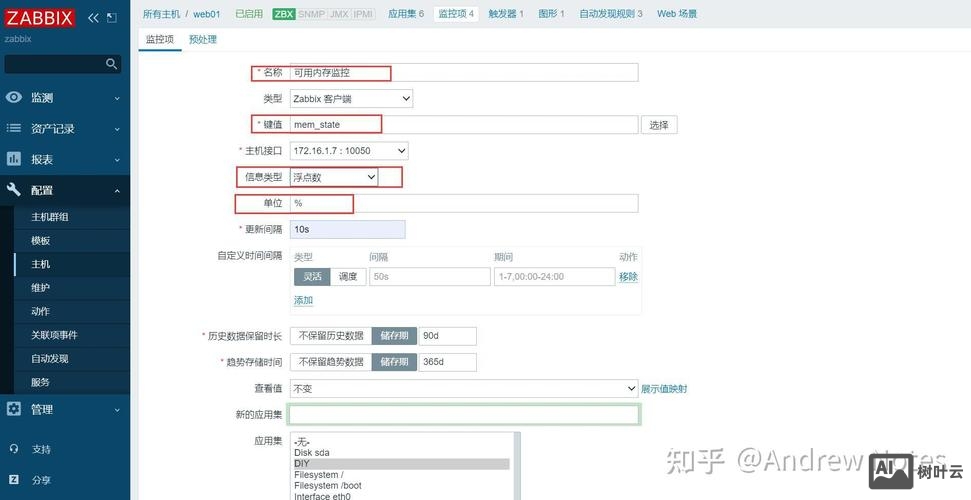Click the Z icon for 分享
Image resolution: width=971 pixels, height=500 pixels.
tap(14, 480)
